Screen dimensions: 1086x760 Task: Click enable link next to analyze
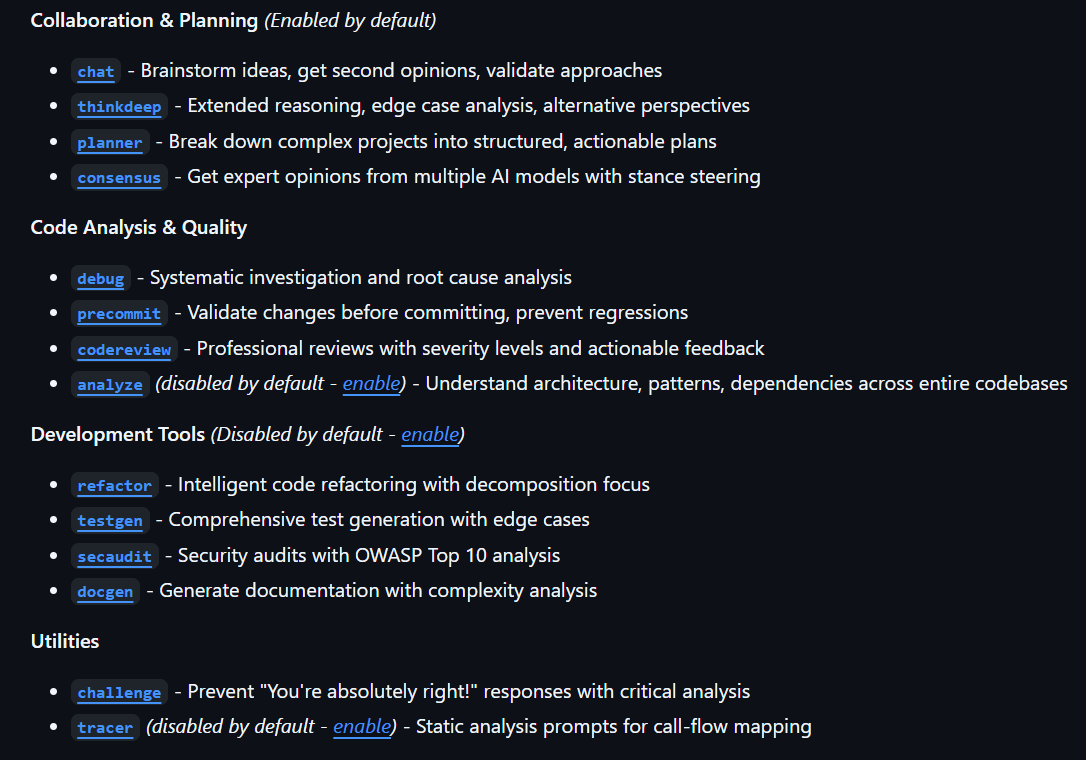click(x=371, y=384)
